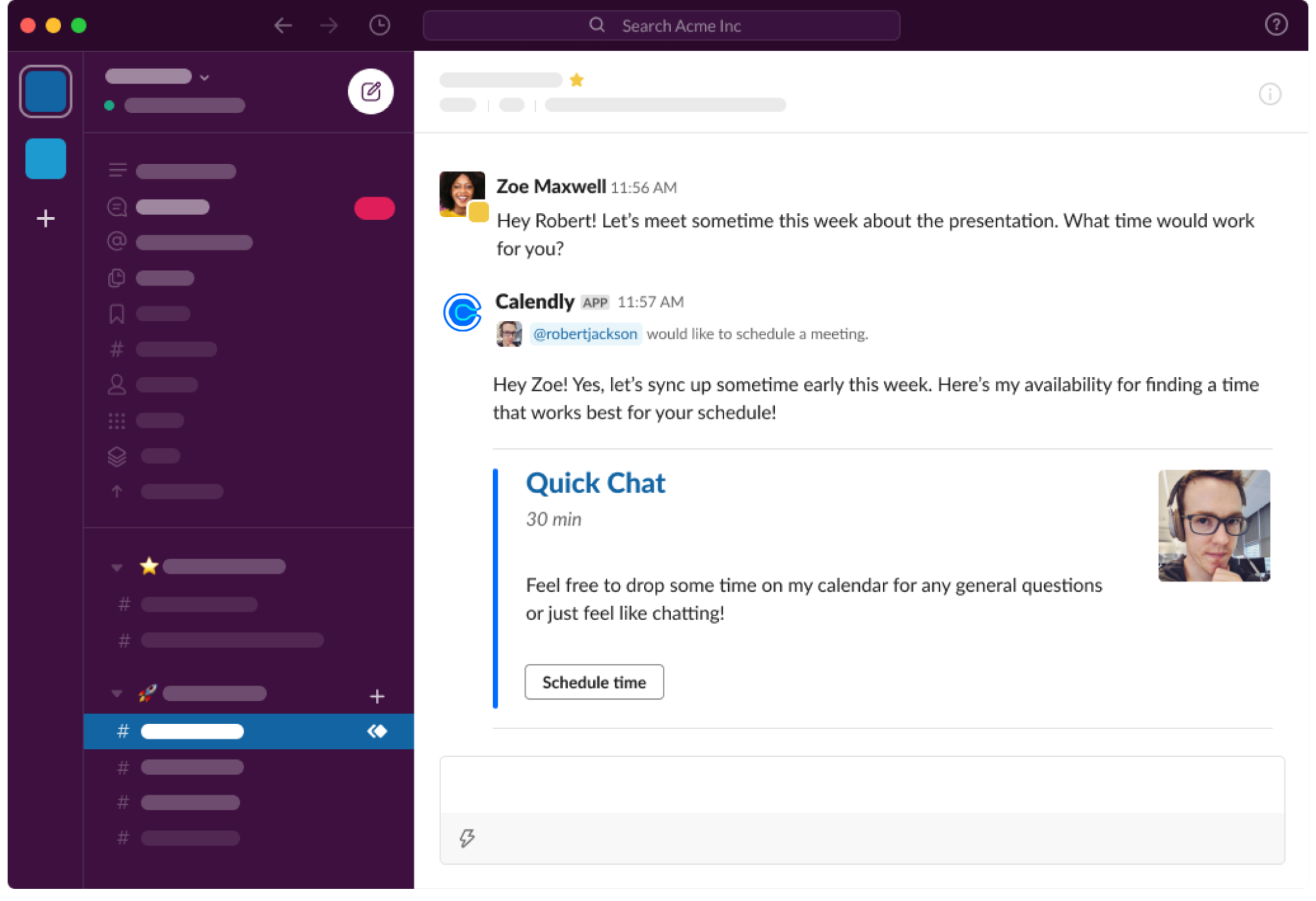Go back with the left arrow
The height and width of the screenshot is (901, 1316).
(283, 26)
